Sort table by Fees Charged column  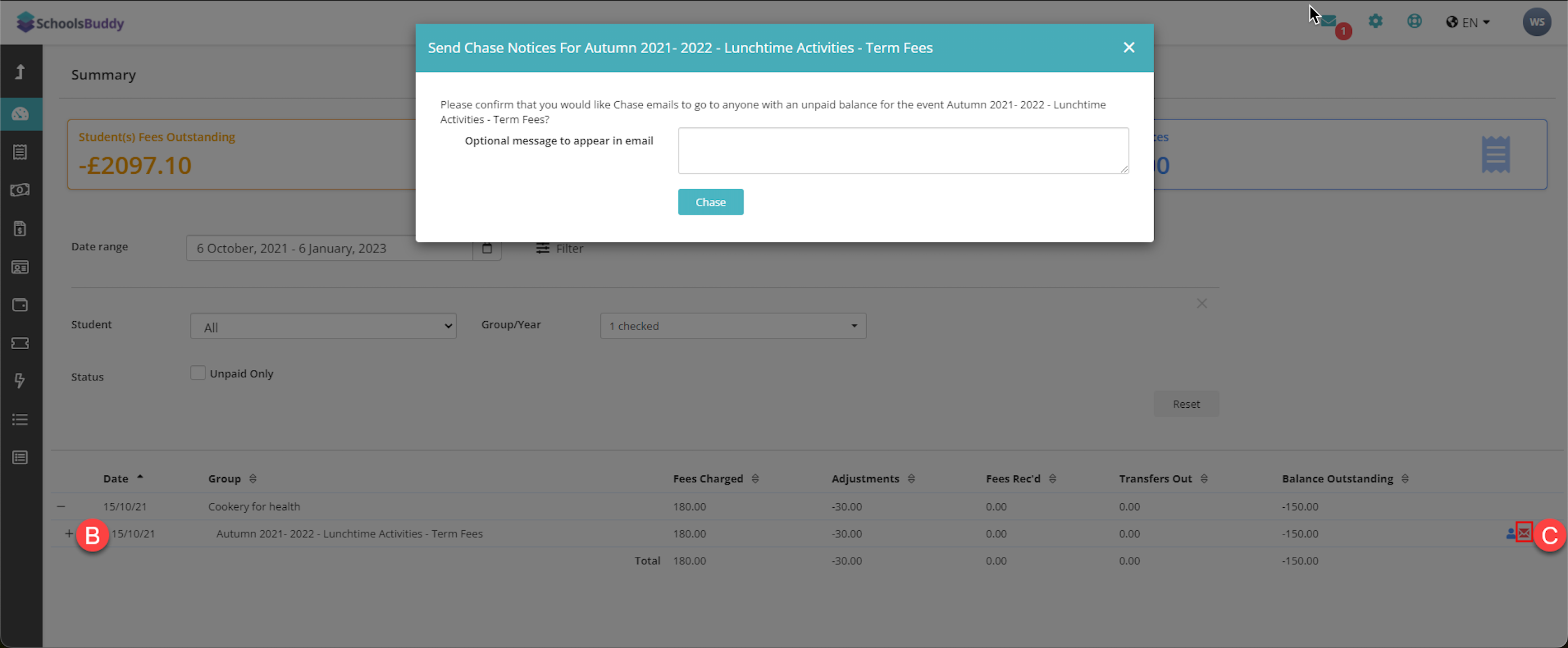point(708,479)
